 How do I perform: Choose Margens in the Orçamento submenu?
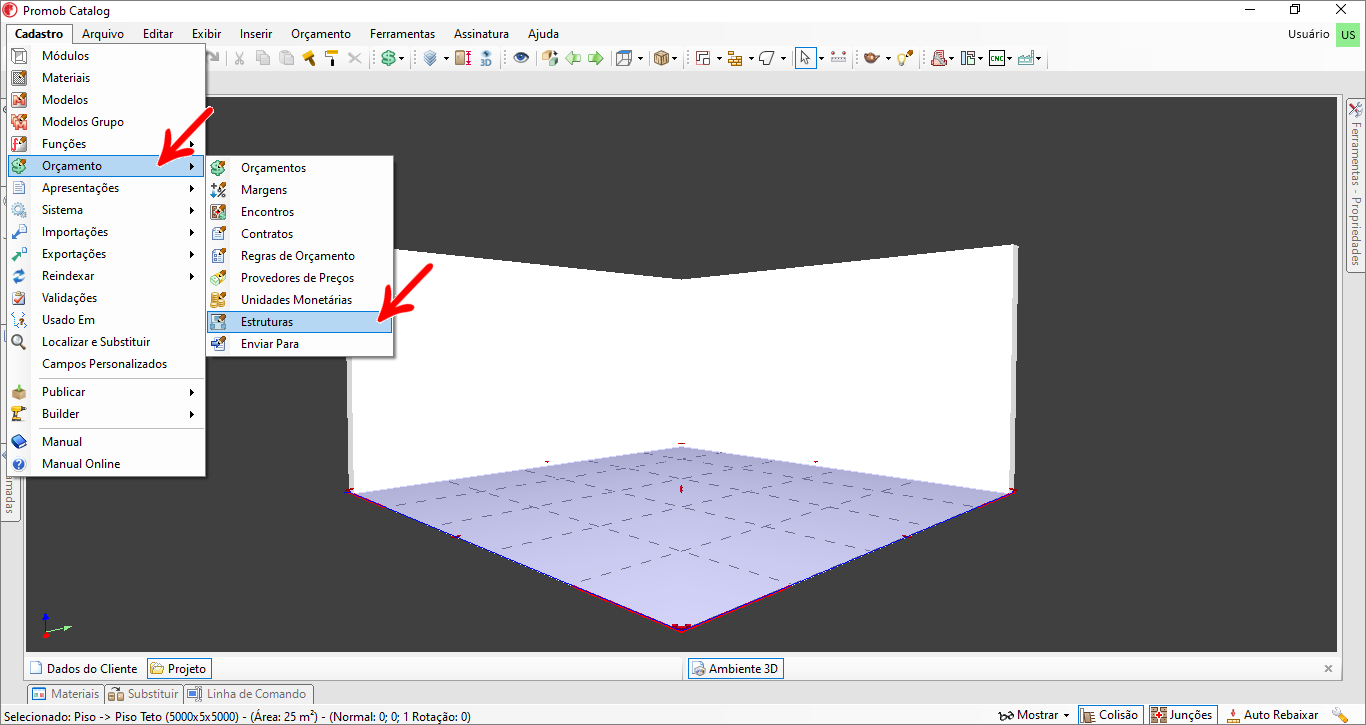pyautogui.click(x=300, y=190)
